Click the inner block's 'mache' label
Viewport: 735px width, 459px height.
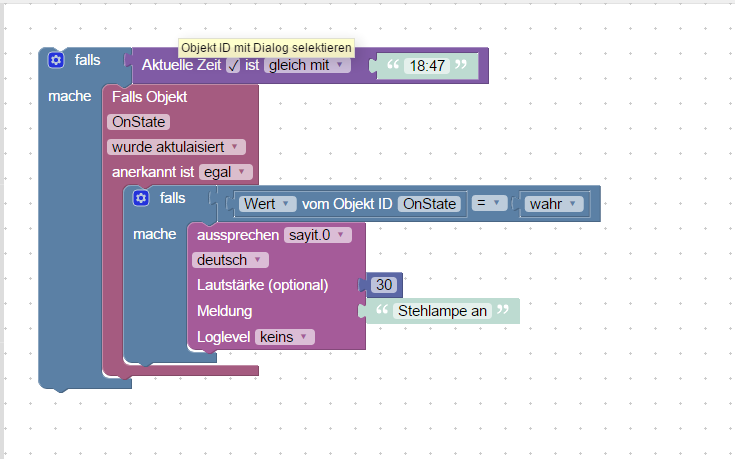pyautogui.click(x=155, y=234)
